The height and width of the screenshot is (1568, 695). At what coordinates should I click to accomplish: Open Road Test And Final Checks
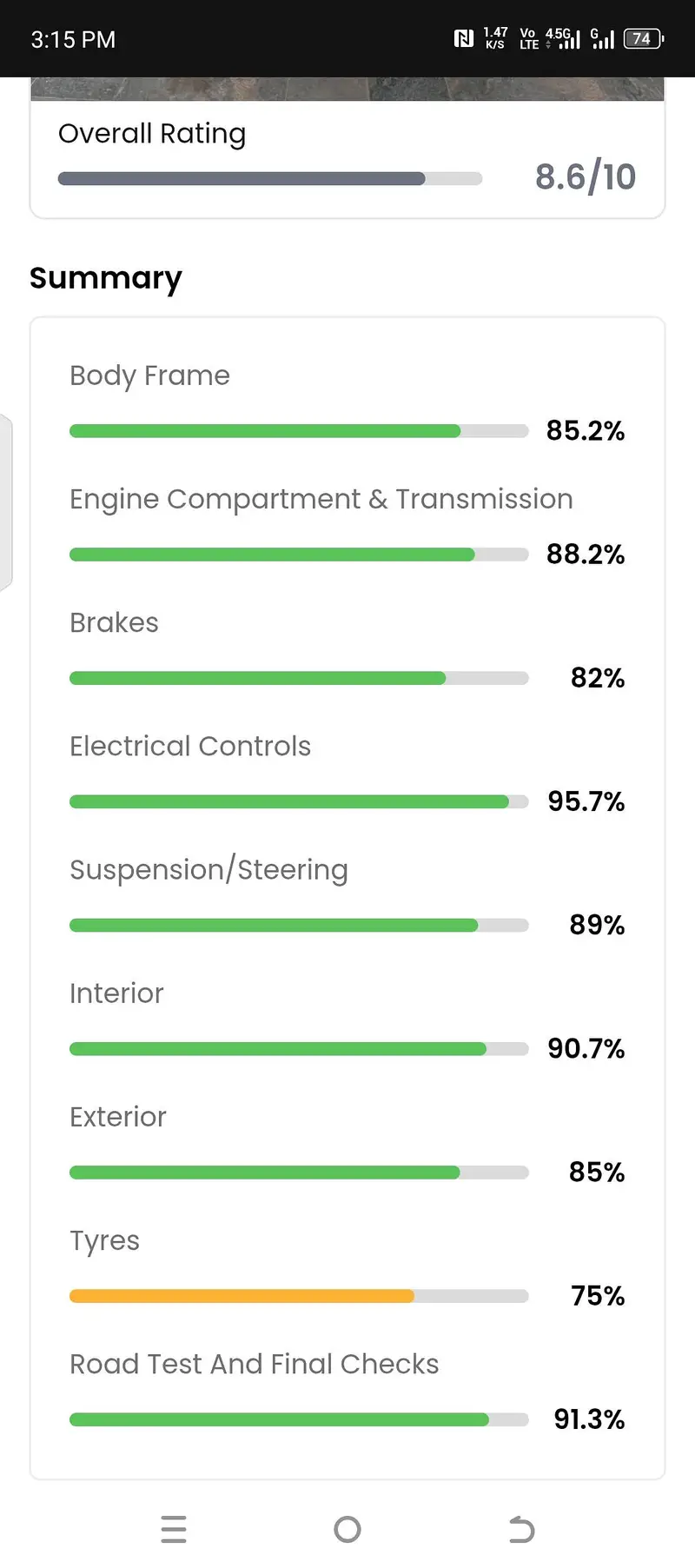254,1364
